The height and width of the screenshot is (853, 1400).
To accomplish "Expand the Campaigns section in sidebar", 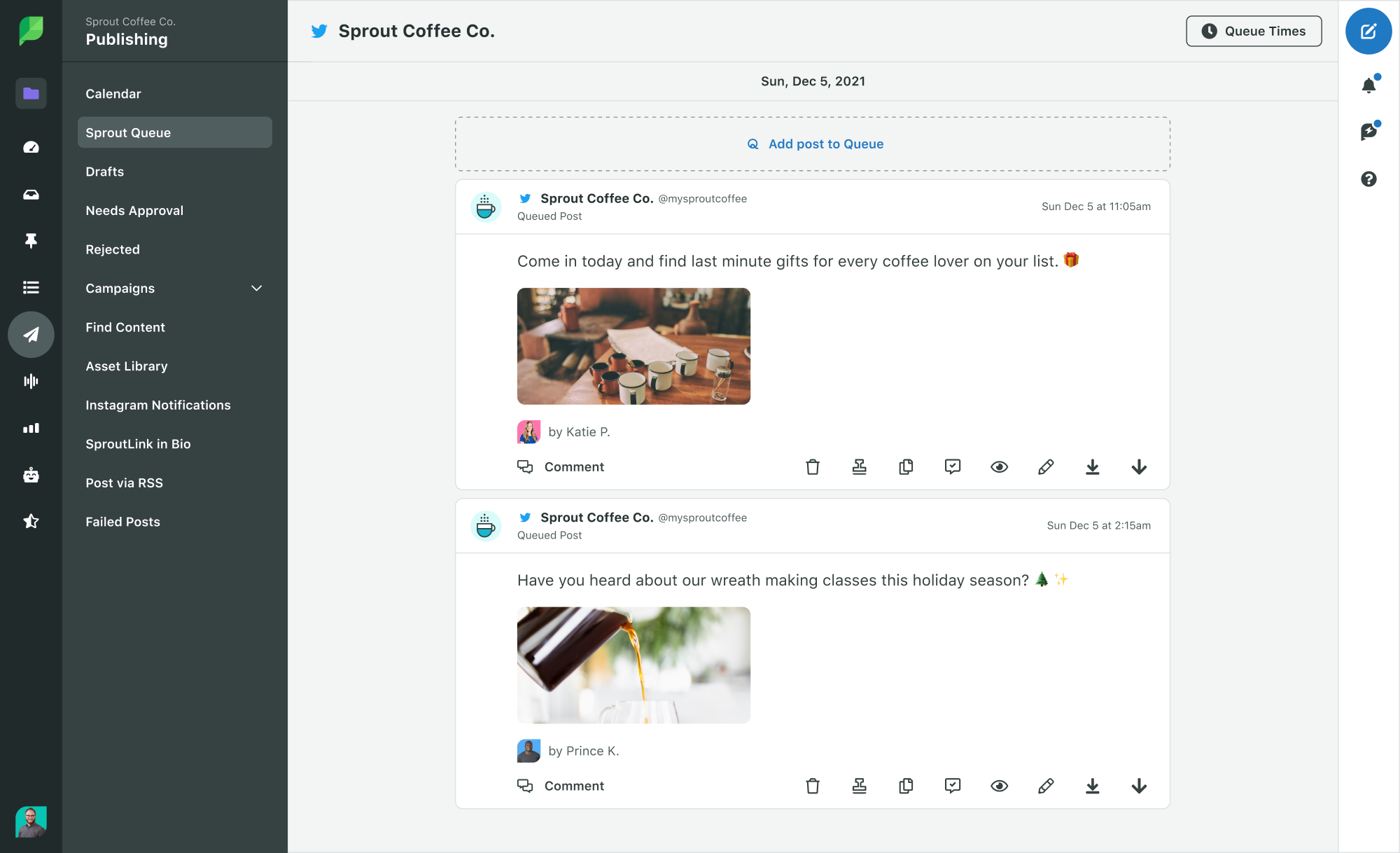I will (x=257, y=288).
